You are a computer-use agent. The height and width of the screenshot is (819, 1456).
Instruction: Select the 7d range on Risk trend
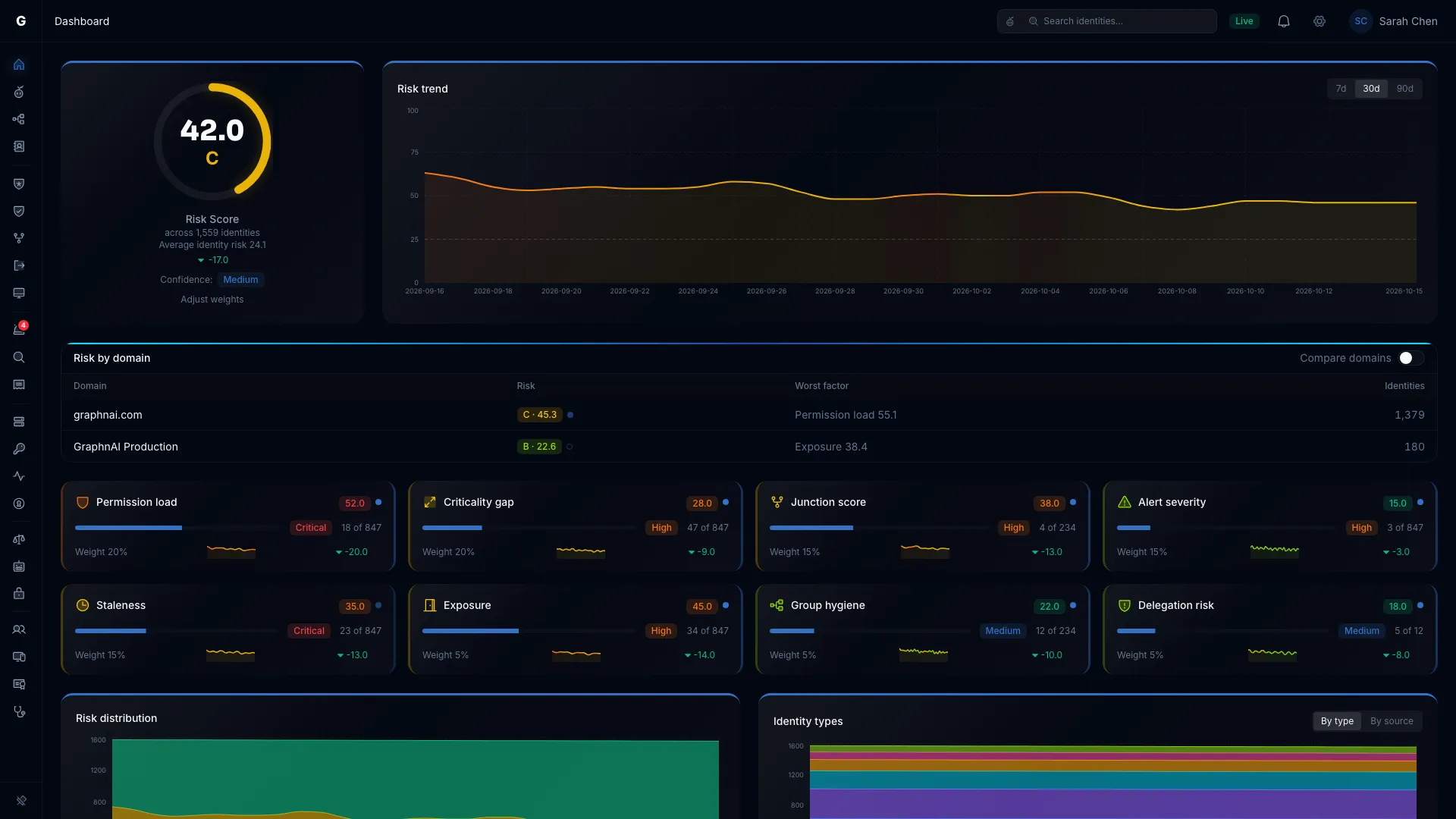1341,89
